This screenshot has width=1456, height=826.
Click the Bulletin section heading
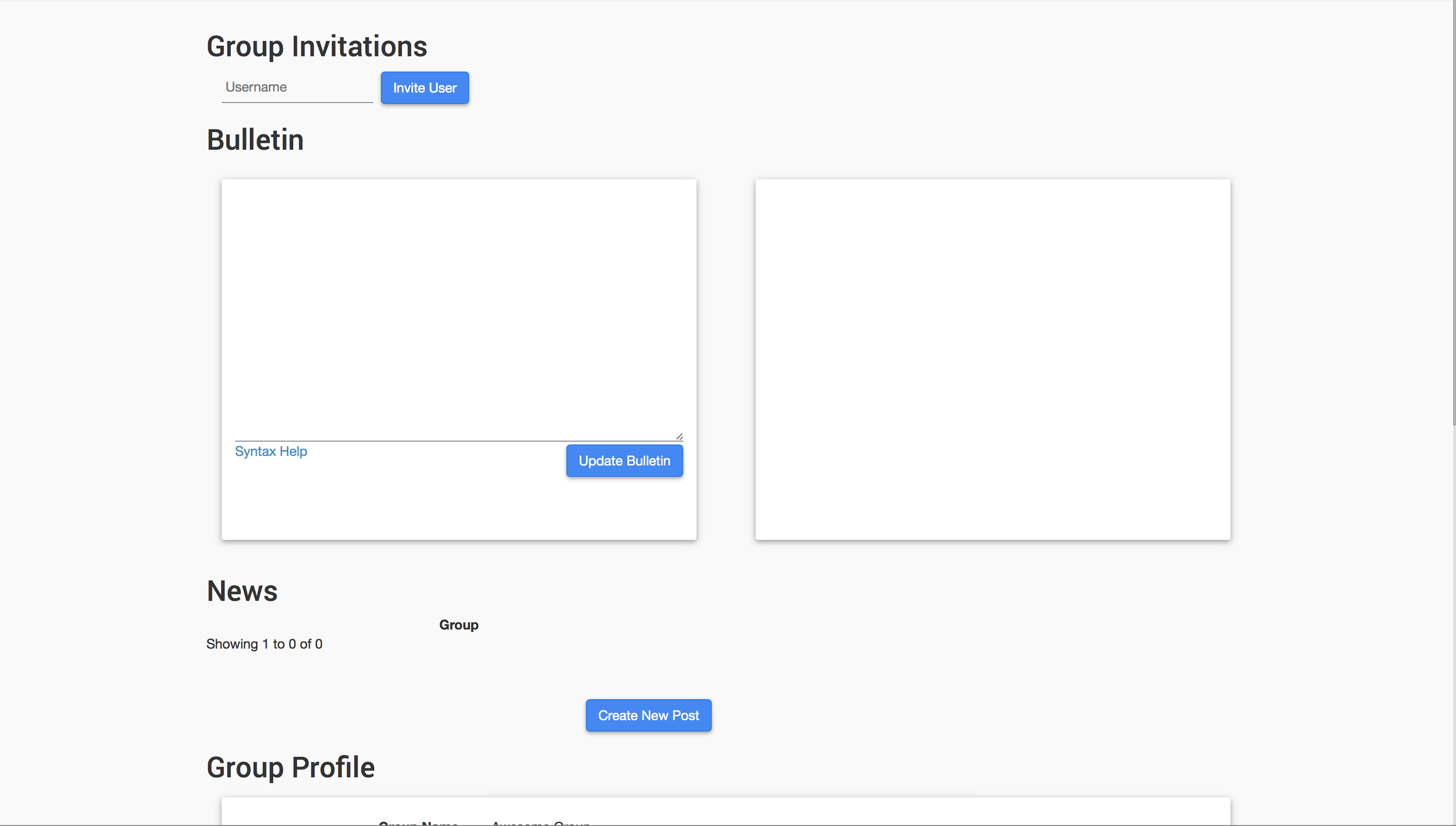click(x=255, y=140)
